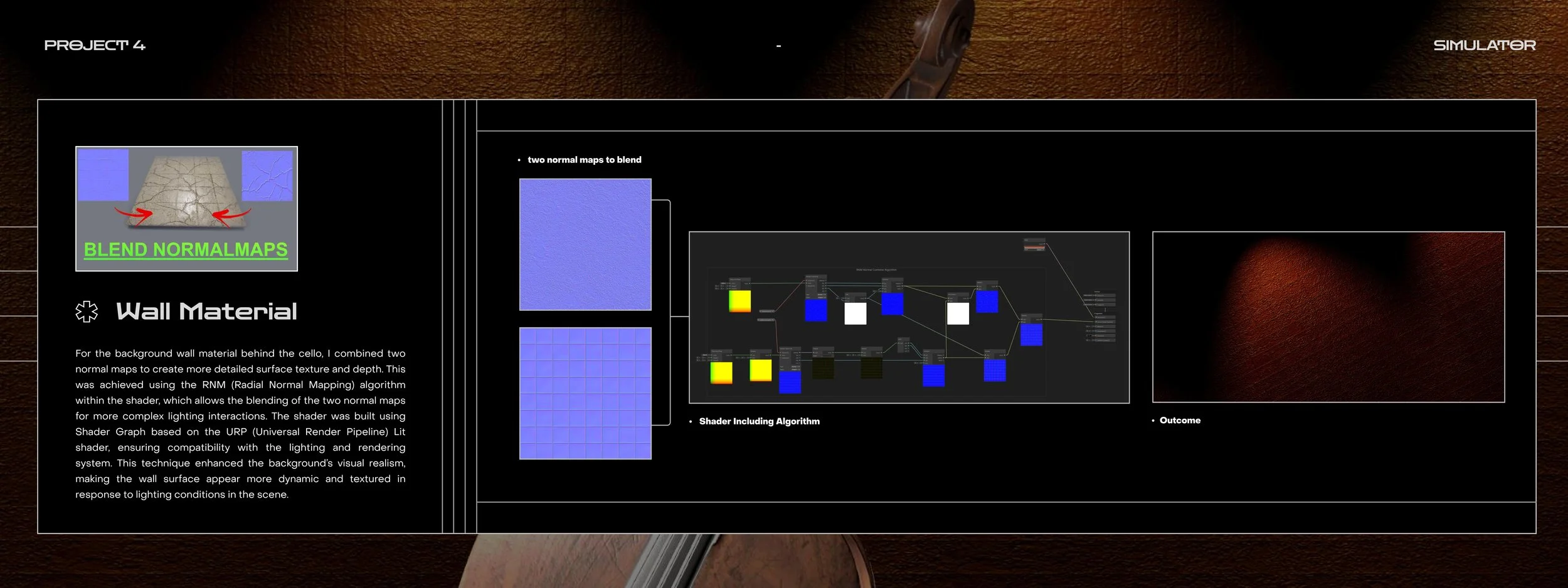Screen dimensions: 1568x588
Task: Select the second white node preview near graph right
Action: pos(959,312)
